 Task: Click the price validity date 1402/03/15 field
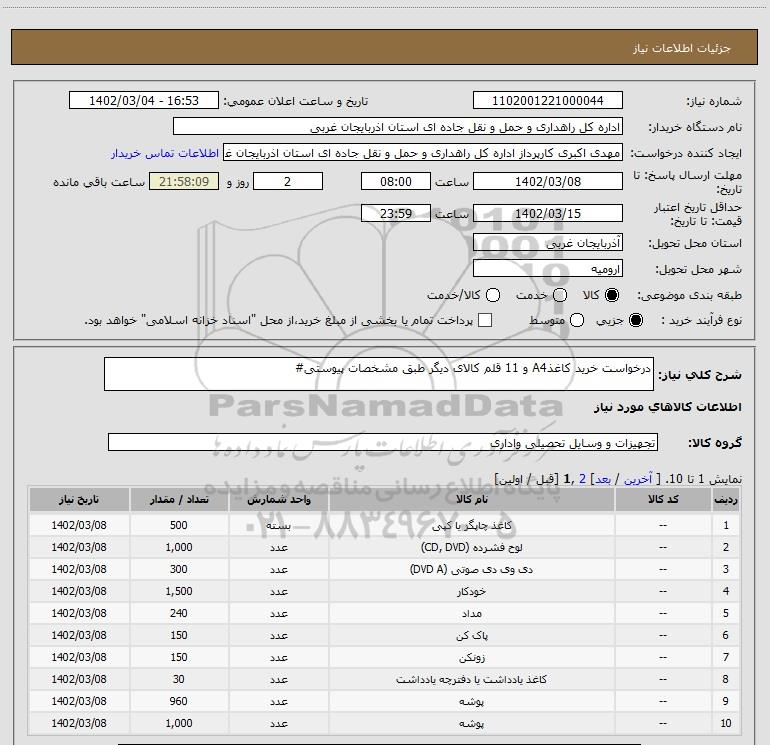coord(548,213)
